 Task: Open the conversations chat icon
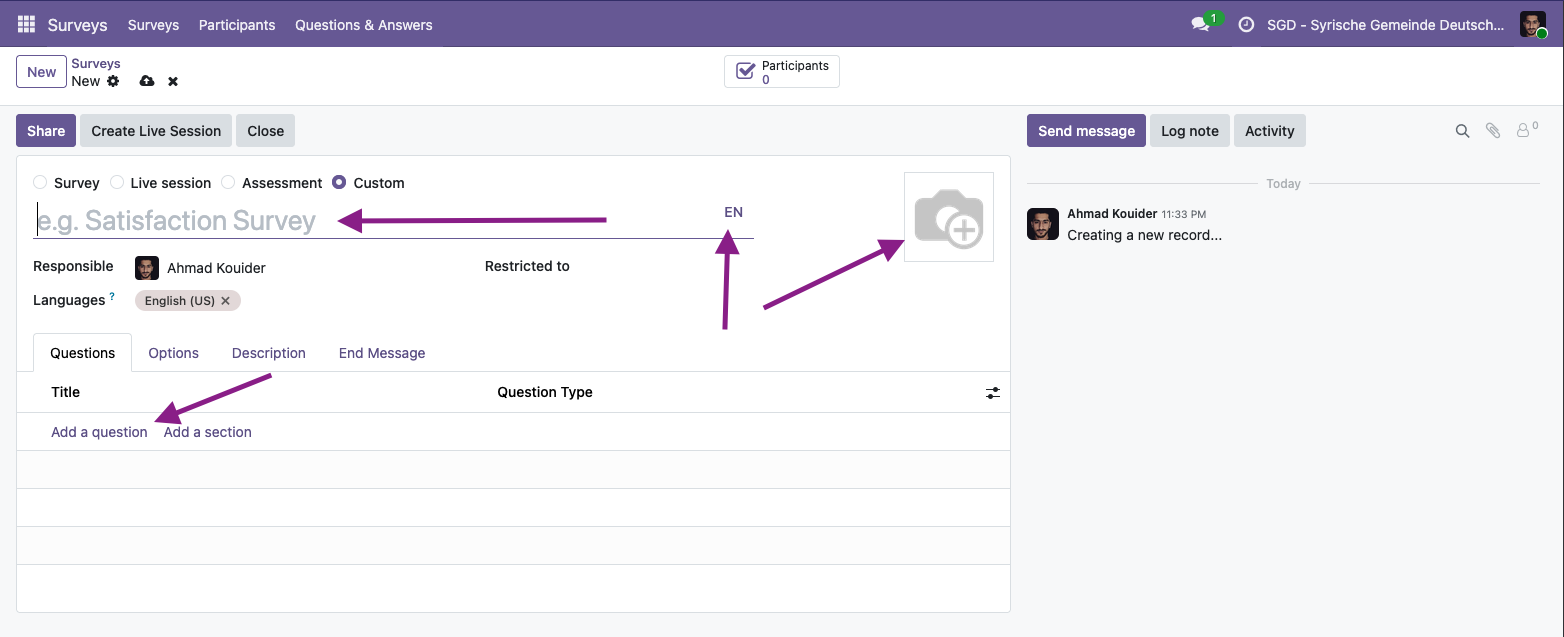pos(1200,25)
